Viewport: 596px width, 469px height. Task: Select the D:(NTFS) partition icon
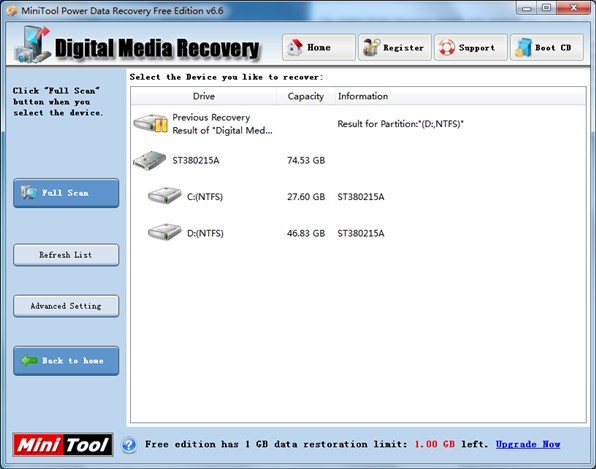[x=165, y=232]
